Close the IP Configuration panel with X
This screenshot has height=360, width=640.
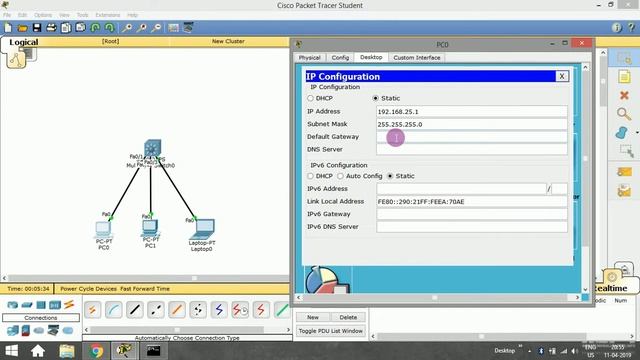pyautogui.click(x=562, y=76)
